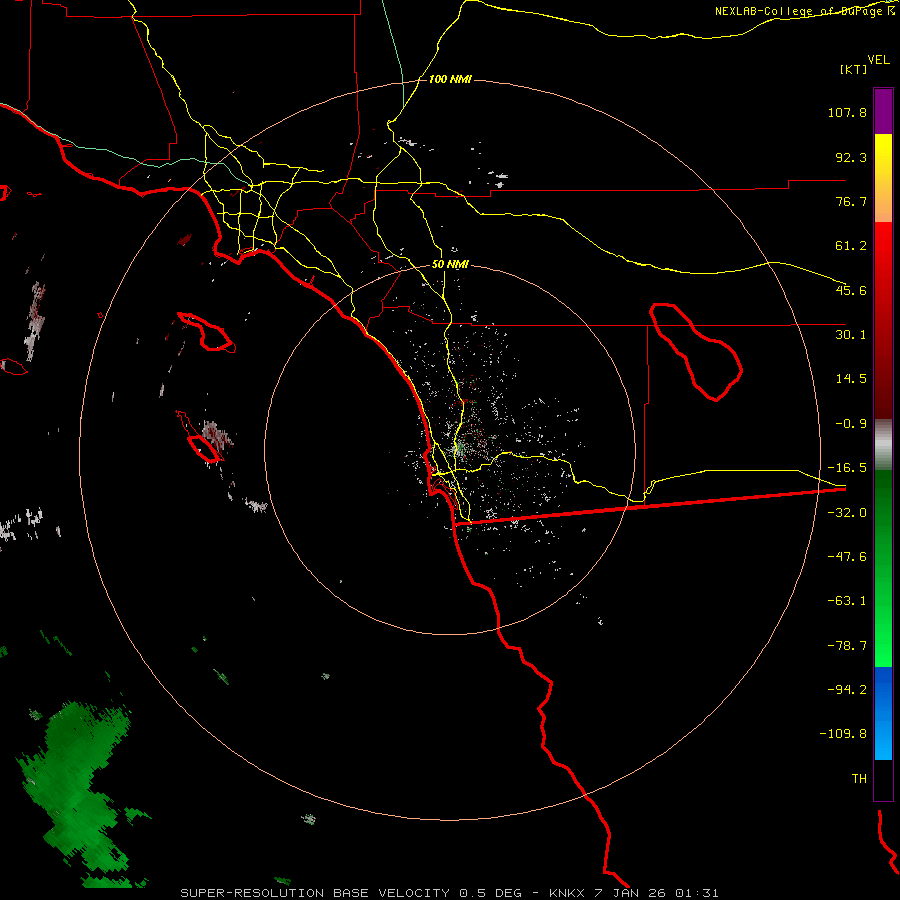Click the -32.0 velocity scale value
Viewport: 900px width, 900px height.
(847, 513)
